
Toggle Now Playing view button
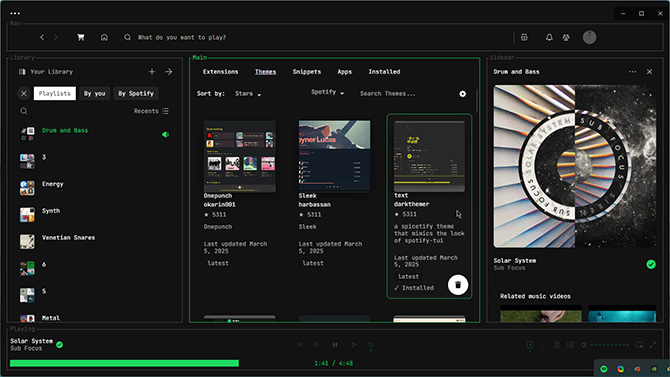pyautogui.click(x=530, y=345)
